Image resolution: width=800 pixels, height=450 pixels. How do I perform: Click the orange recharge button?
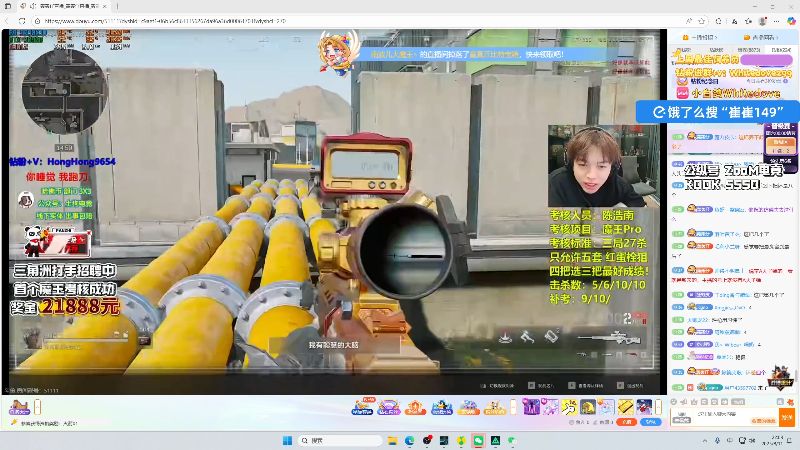point(627,422)
